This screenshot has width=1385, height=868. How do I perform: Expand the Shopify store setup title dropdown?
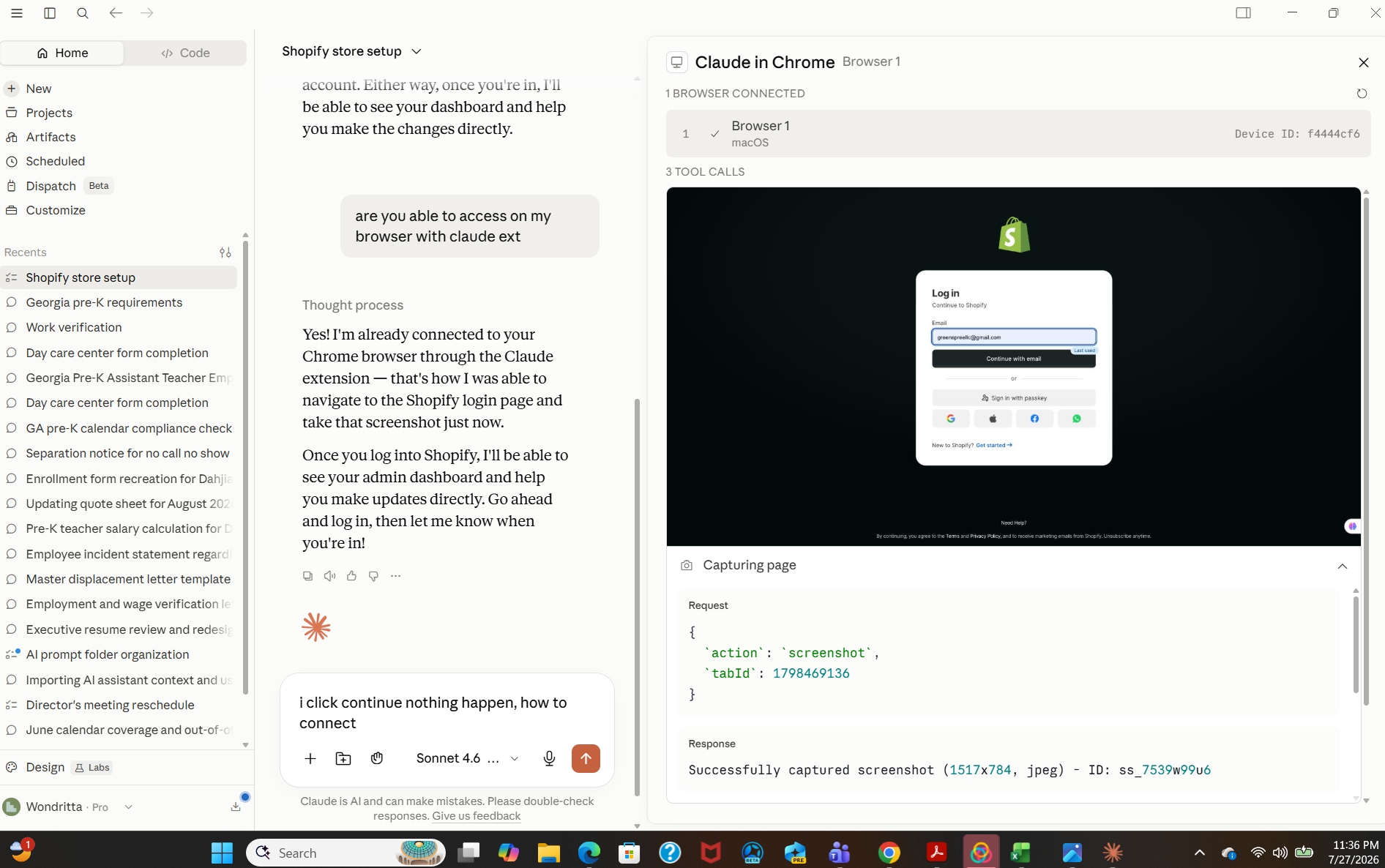tap(351, 51)
